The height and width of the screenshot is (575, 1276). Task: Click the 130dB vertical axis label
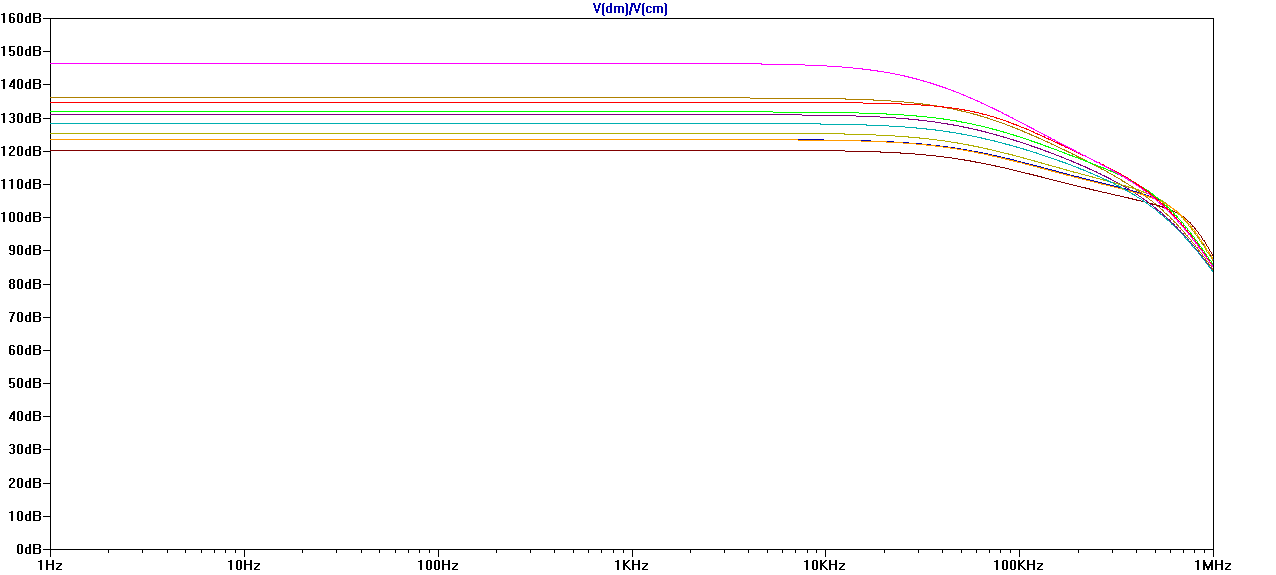(21, 118)
